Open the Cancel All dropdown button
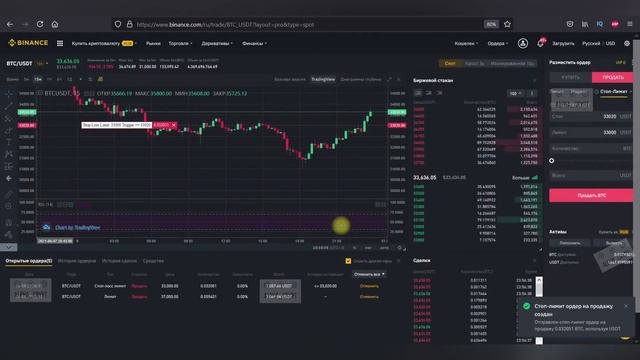This screenshot has height=360, width=640. (369, 274)
